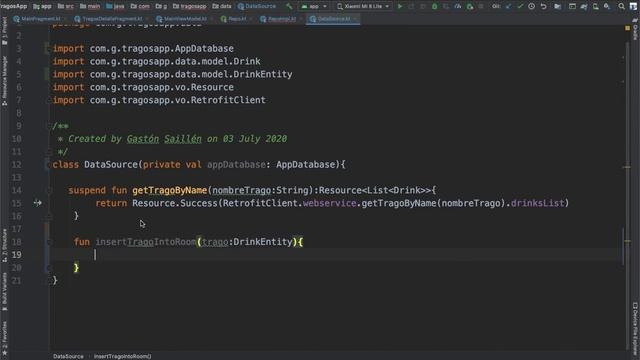Click the Profile app icon in toolbar
Screen dimensions: 640x360
pos(458,6)
